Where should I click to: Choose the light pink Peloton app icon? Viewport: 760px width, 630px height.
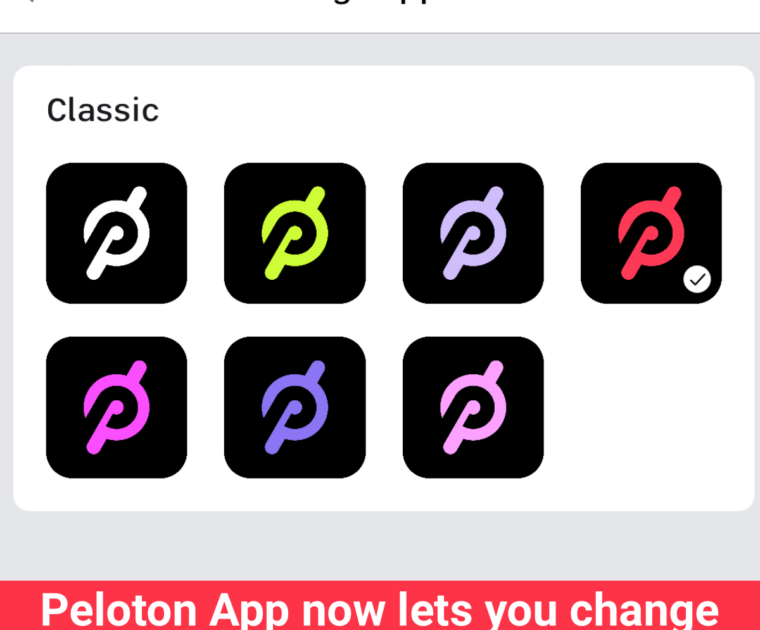[x=473, y=407]
